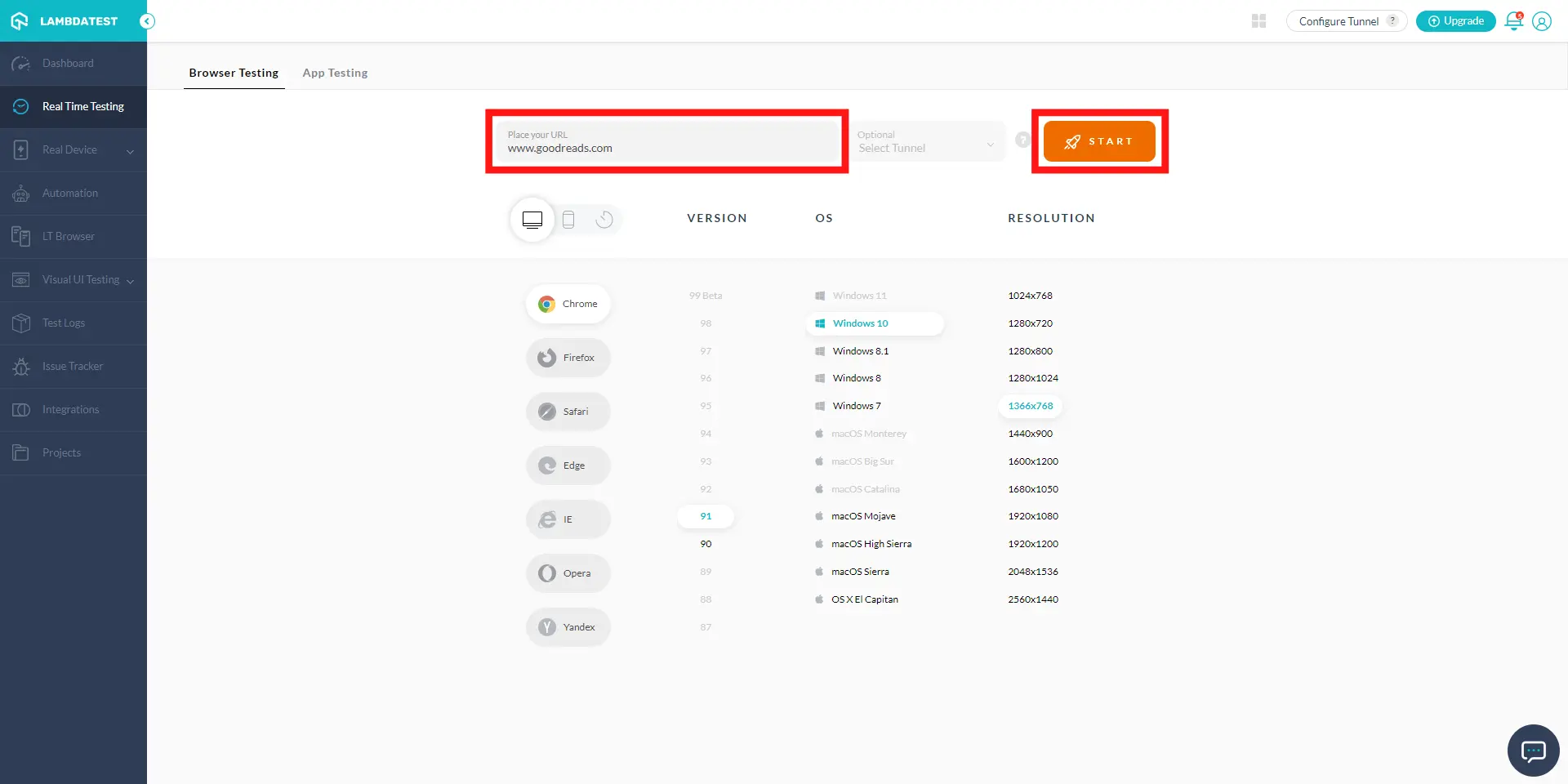Select the Yandex browser icon

point(567,626)
